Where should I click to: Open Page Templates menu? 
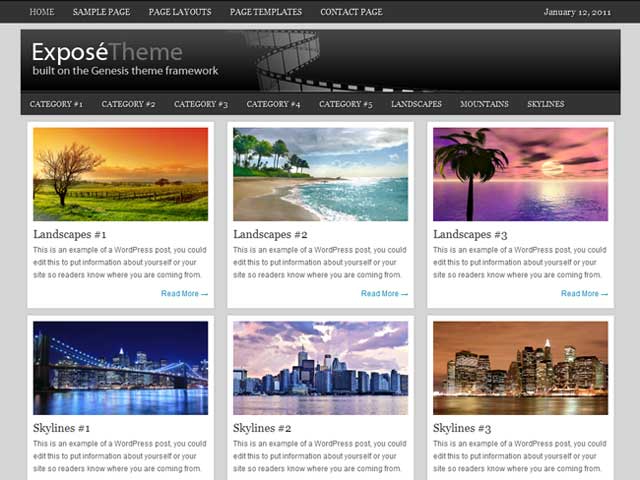[x=266, y=12]
